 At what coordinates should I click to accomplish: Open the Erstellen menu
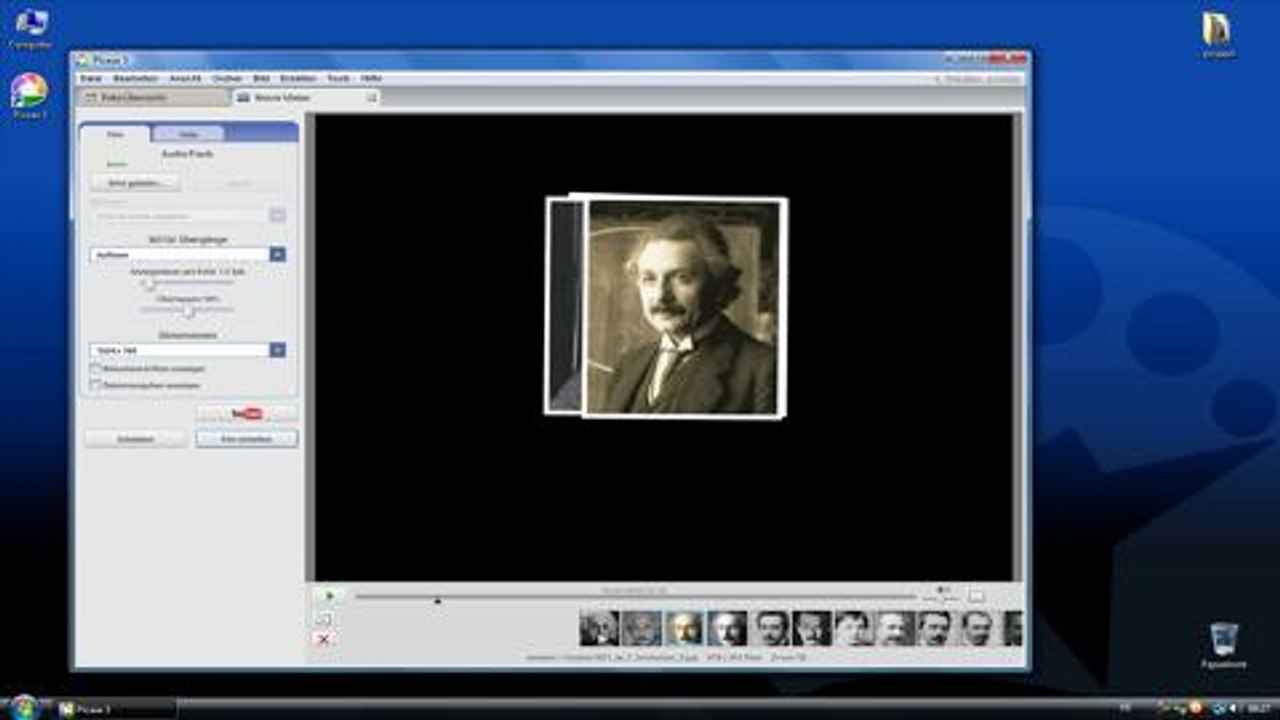coord(298,78)
